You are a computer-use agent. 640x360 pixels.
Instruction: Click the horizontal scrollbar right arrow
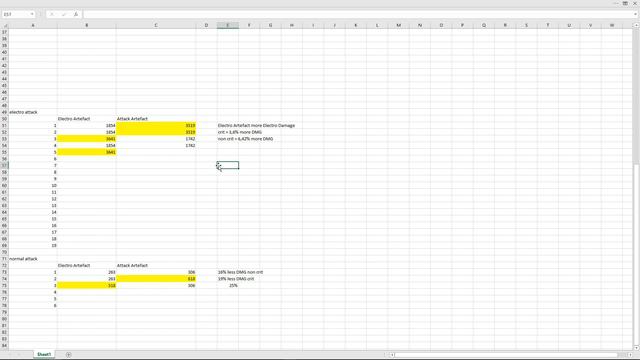[x=630, y=355]
